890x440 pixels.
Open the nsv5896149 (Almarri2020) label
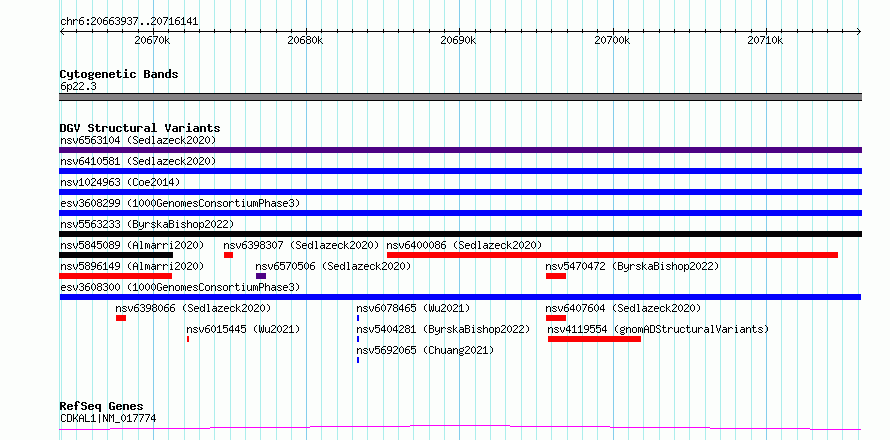132,266
